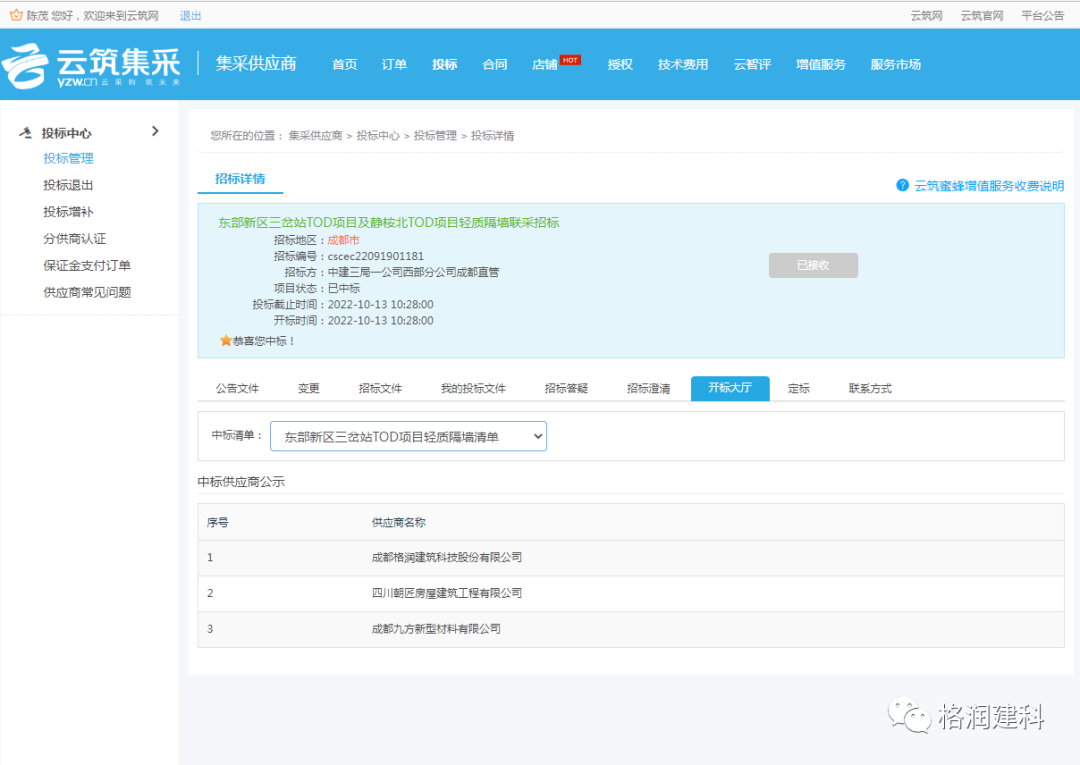Click the grey 已接收 button

tap(813, 265)
